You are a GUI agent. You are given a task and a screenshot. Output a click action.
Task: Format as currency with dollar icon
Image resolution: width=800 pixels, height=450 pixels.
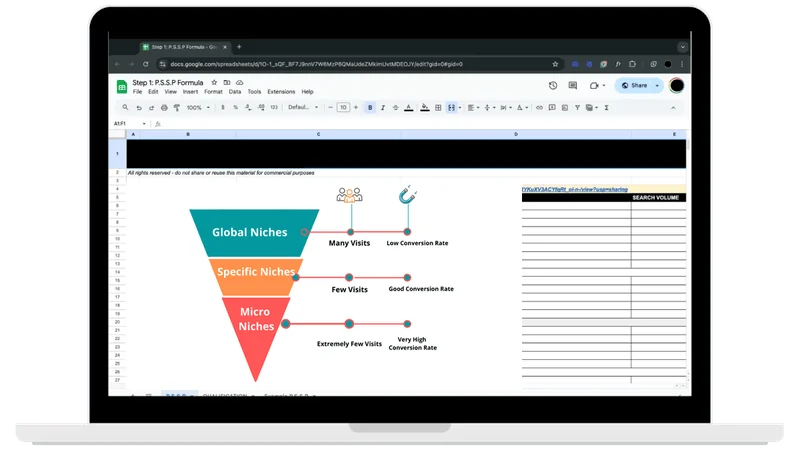pyautogui.click(x=223, y=108)
